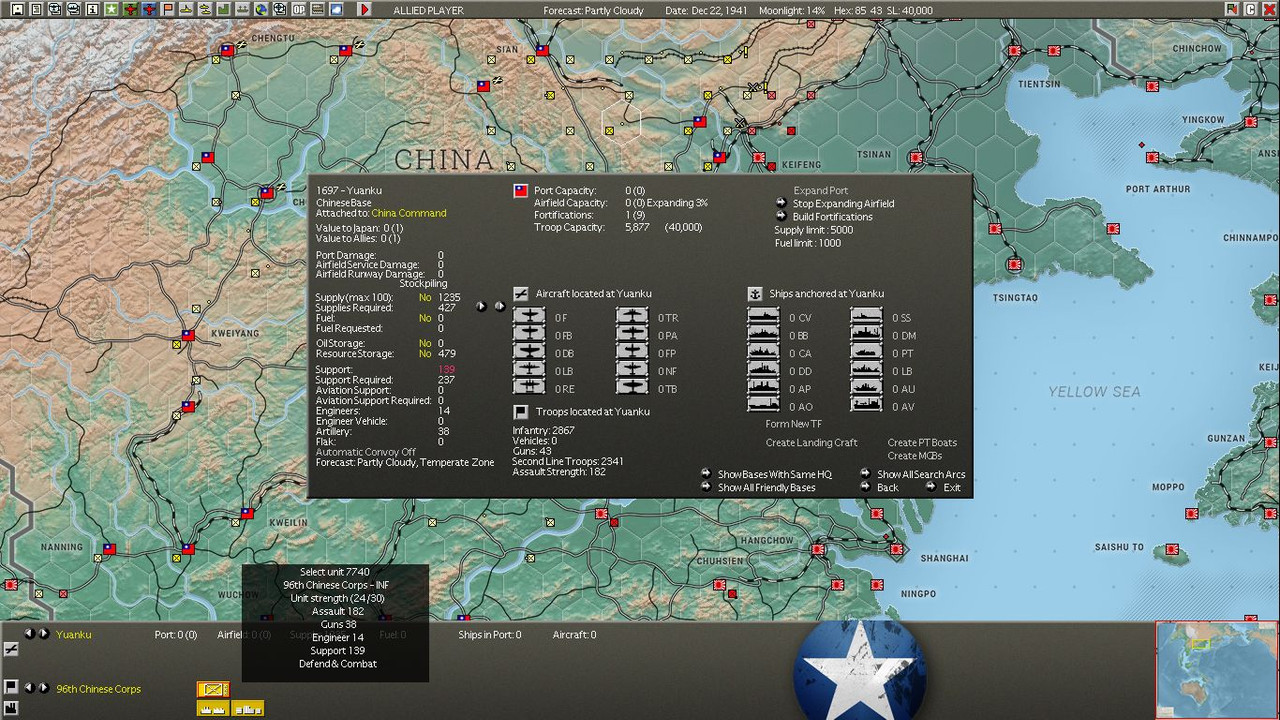The image size is (1280, 720).
Task: Toggle Resource Storage stockpiling 'No' setting
Action: 425,353
